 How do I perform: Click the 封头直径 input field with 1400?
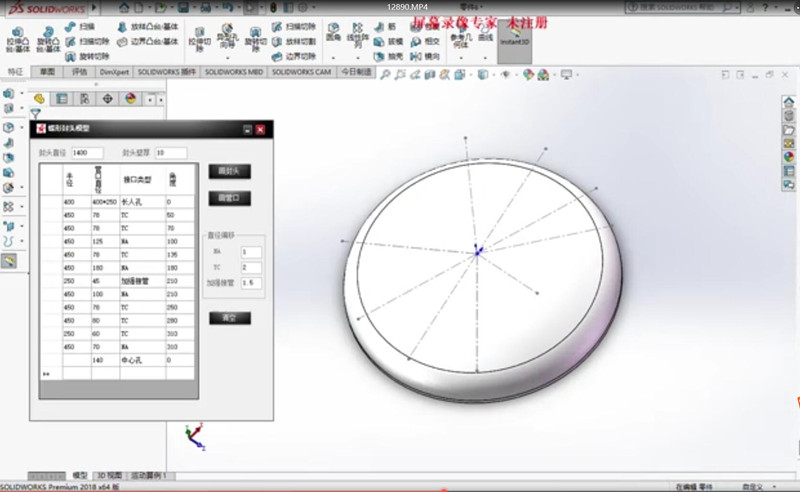(87, 153)
